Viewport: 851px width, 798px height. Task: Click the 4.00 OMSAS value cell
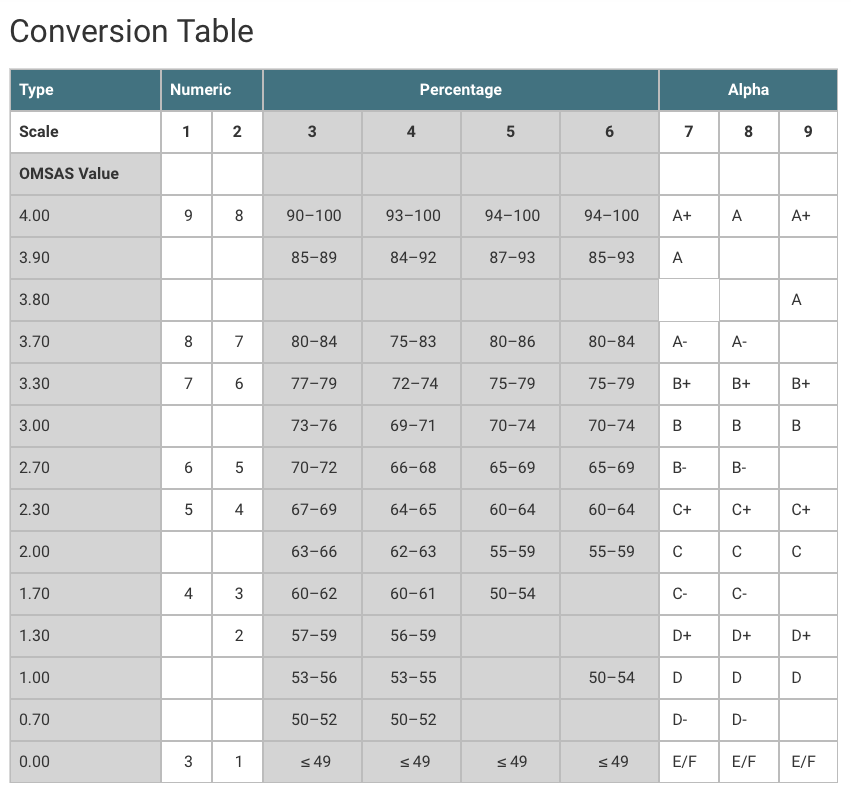[85, 216]
